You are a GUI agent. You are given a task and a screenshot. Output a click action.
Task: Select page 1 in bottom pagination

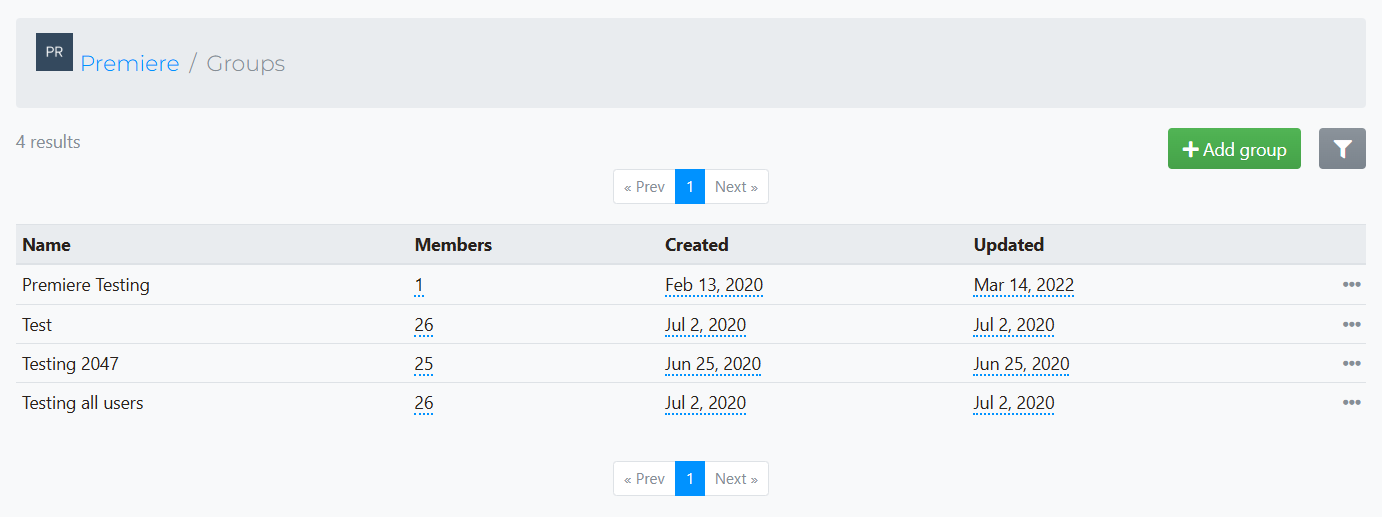pyautogui.click(x=690, y=479)
